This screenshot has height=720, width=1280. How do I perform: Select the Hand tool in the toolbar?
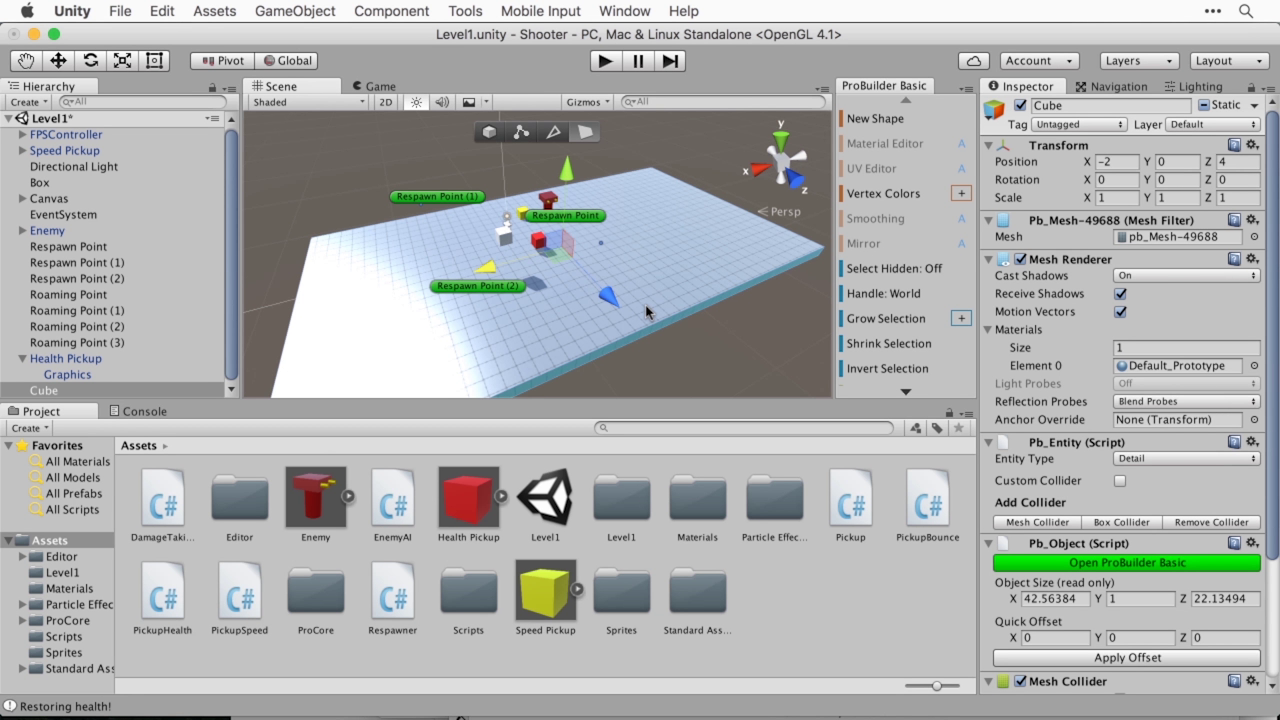pyautogui.click(x=26, y=61)
